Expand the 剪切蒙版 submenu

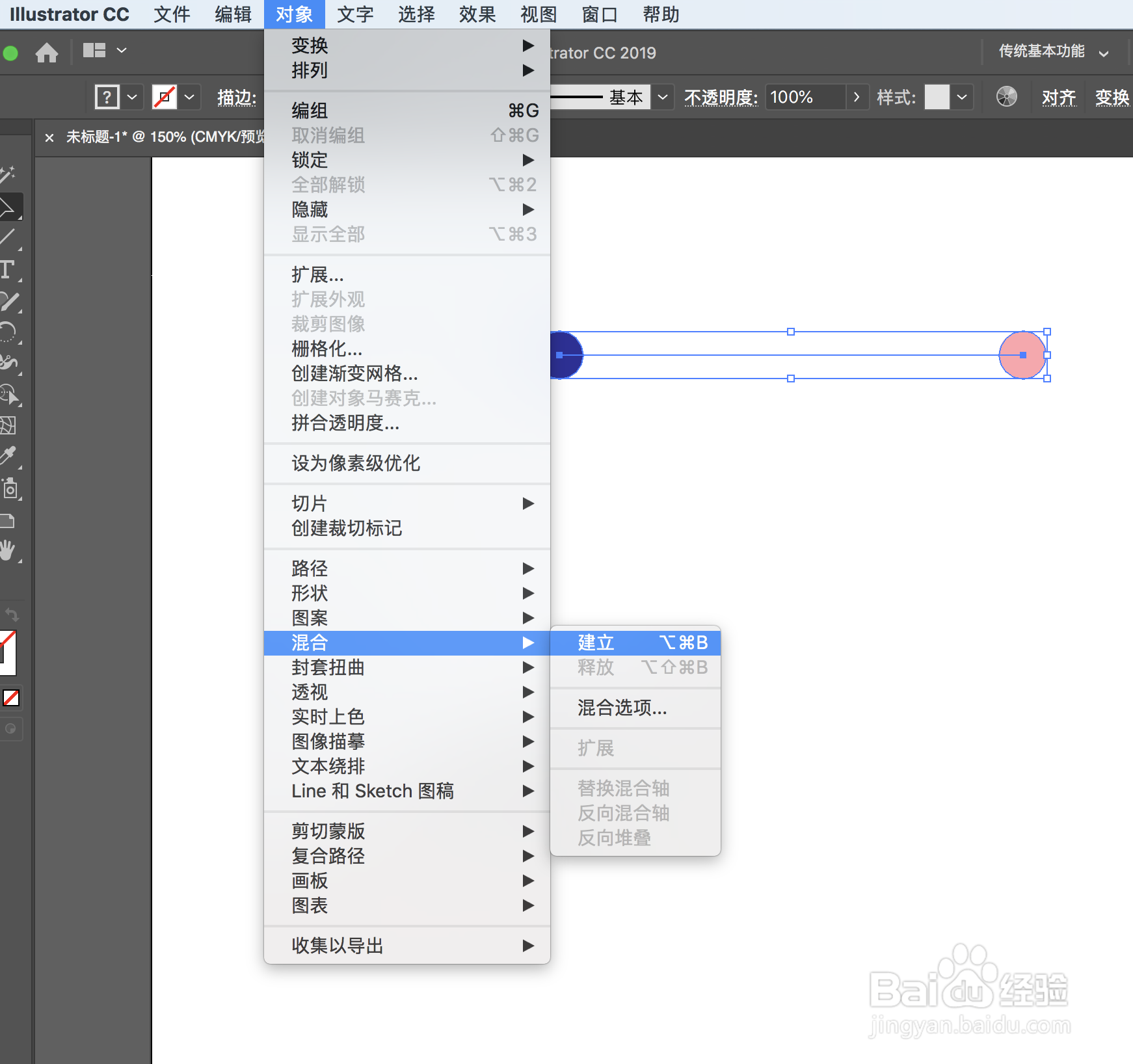[x=407, y=831]
